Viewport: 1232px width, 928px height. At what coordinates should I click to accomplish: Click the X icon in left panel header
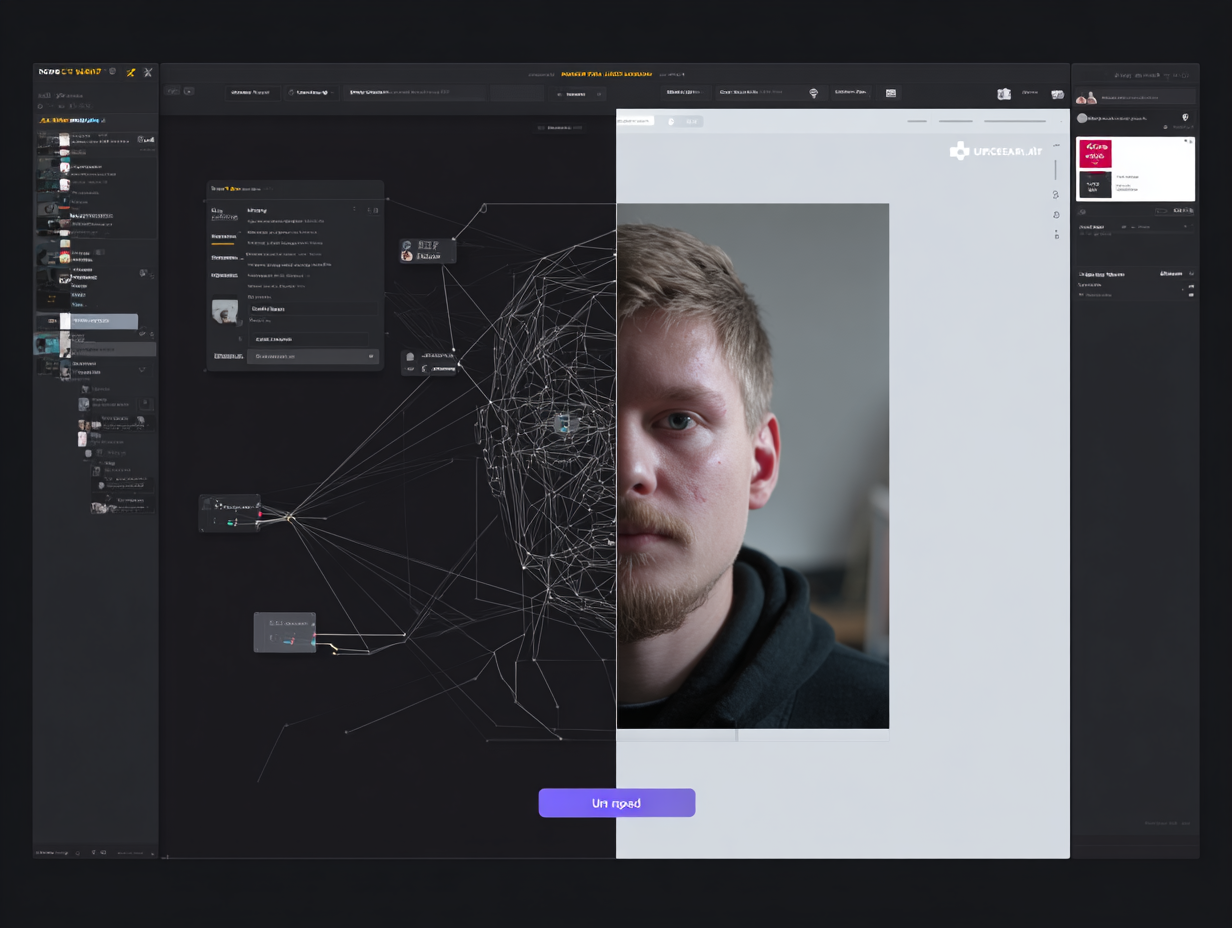[x=148, y=72]
